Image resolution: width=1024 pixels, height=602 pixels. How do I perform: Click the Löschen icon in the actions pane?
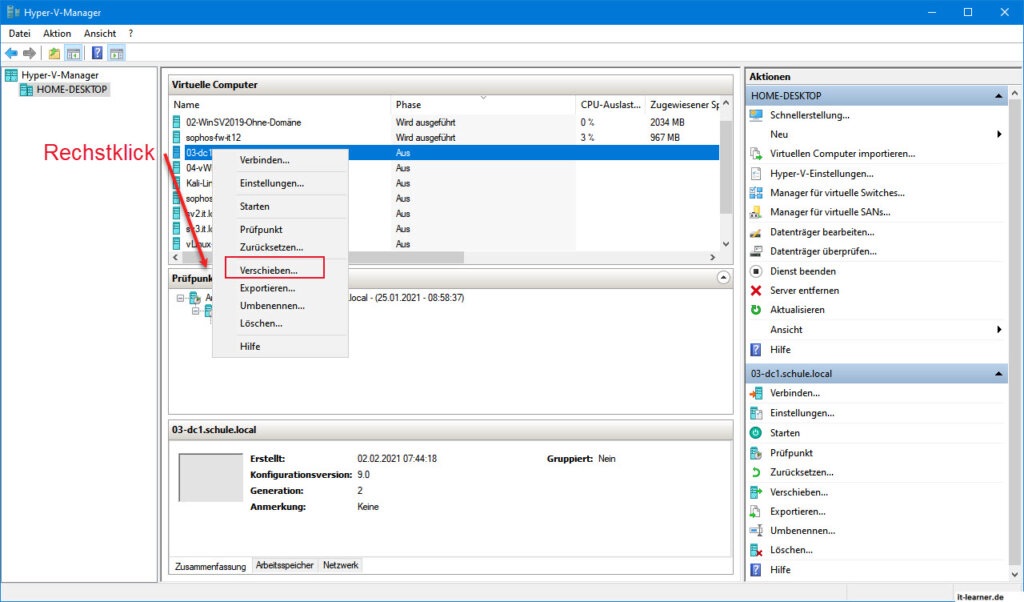pos(756,550)
